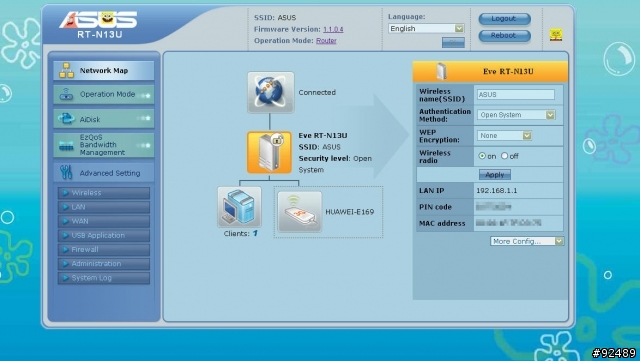Click the Logout button
The width and height of the screenshot is (640, 361).
point(504,19)
